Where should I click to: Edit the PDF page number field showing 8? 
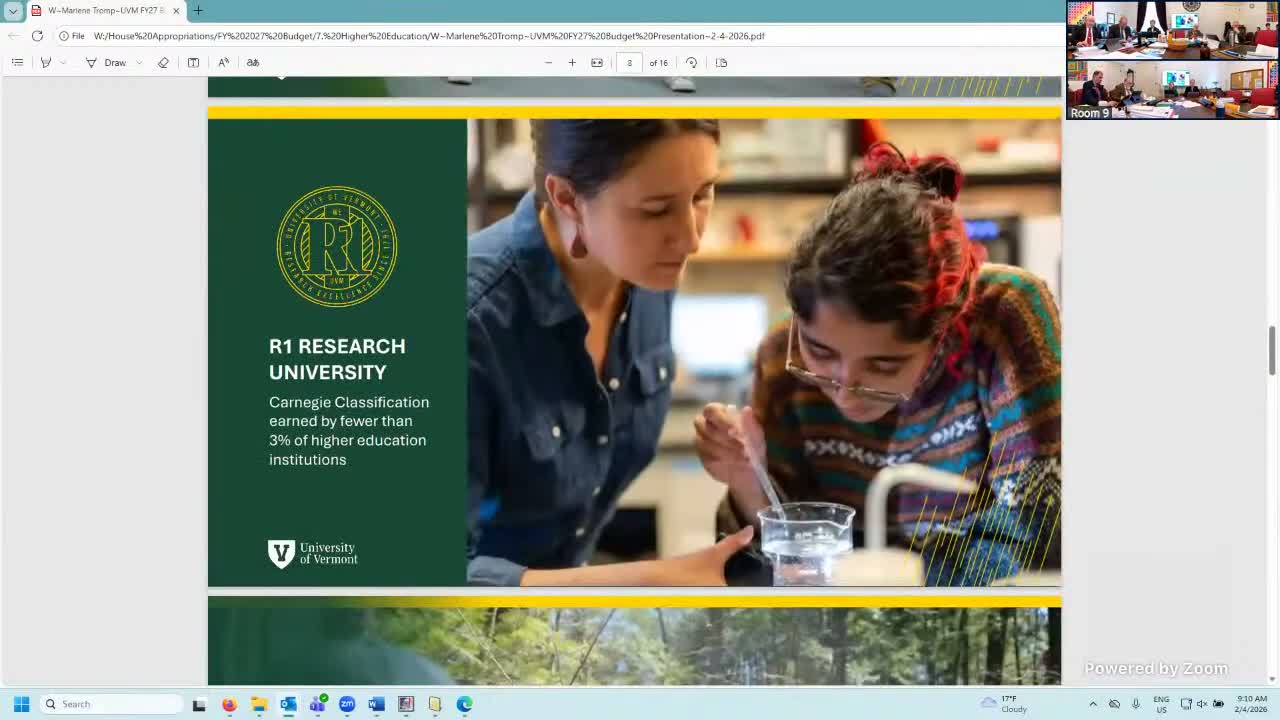(628, 62)
